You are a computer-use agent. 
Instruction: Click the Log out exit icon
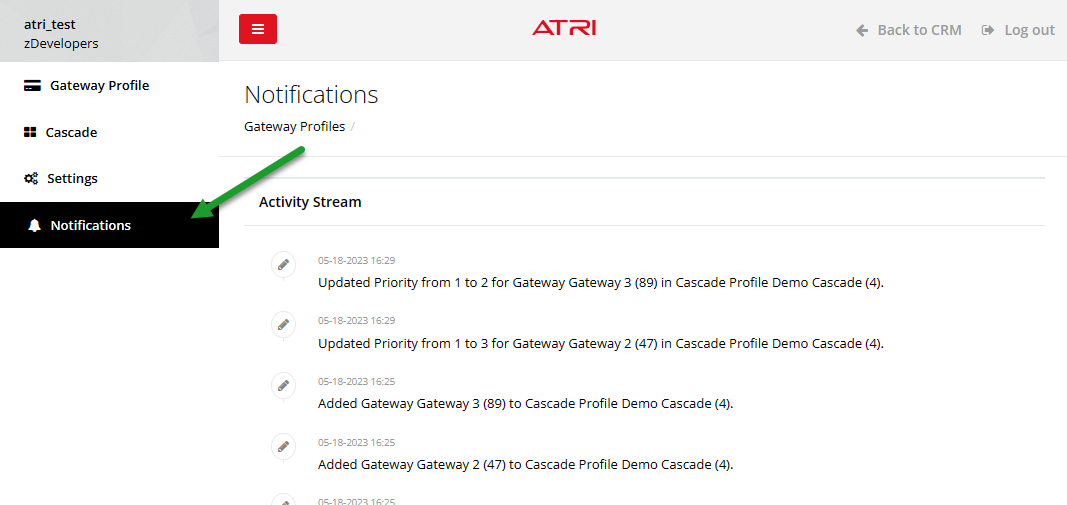coord(988,30)
